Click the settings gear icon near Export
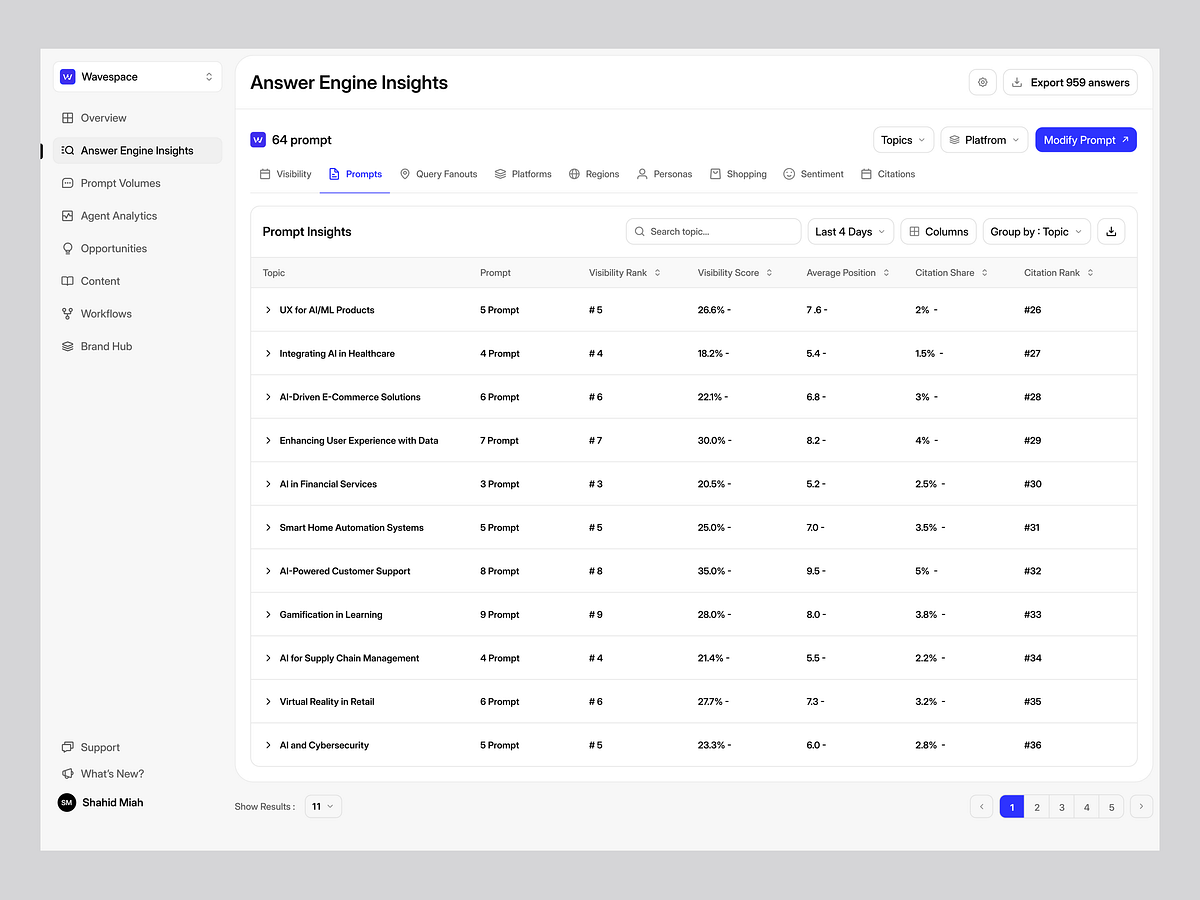1200x900 pixels. coord(983,82)
